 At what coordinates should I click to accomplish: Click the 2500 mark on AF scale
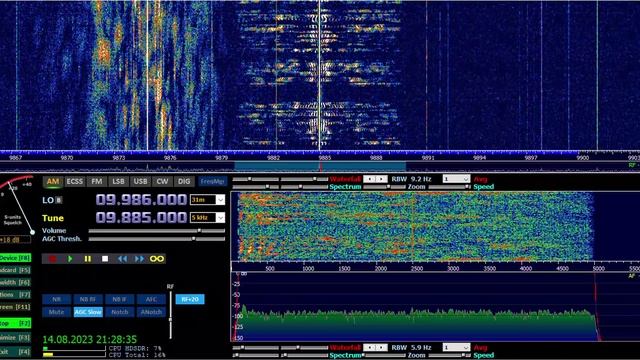417,269
